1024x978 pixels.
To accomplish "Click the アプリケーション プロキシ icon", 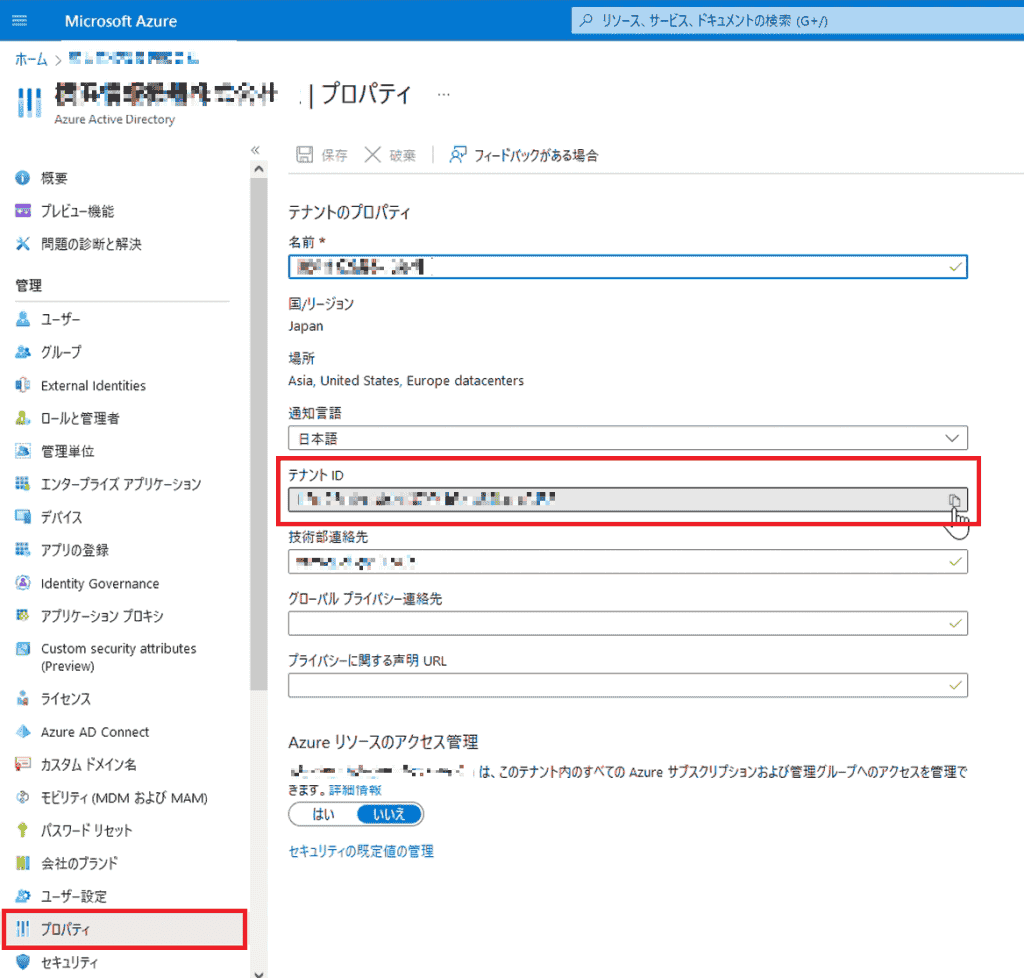I will [x=23, y=616].
